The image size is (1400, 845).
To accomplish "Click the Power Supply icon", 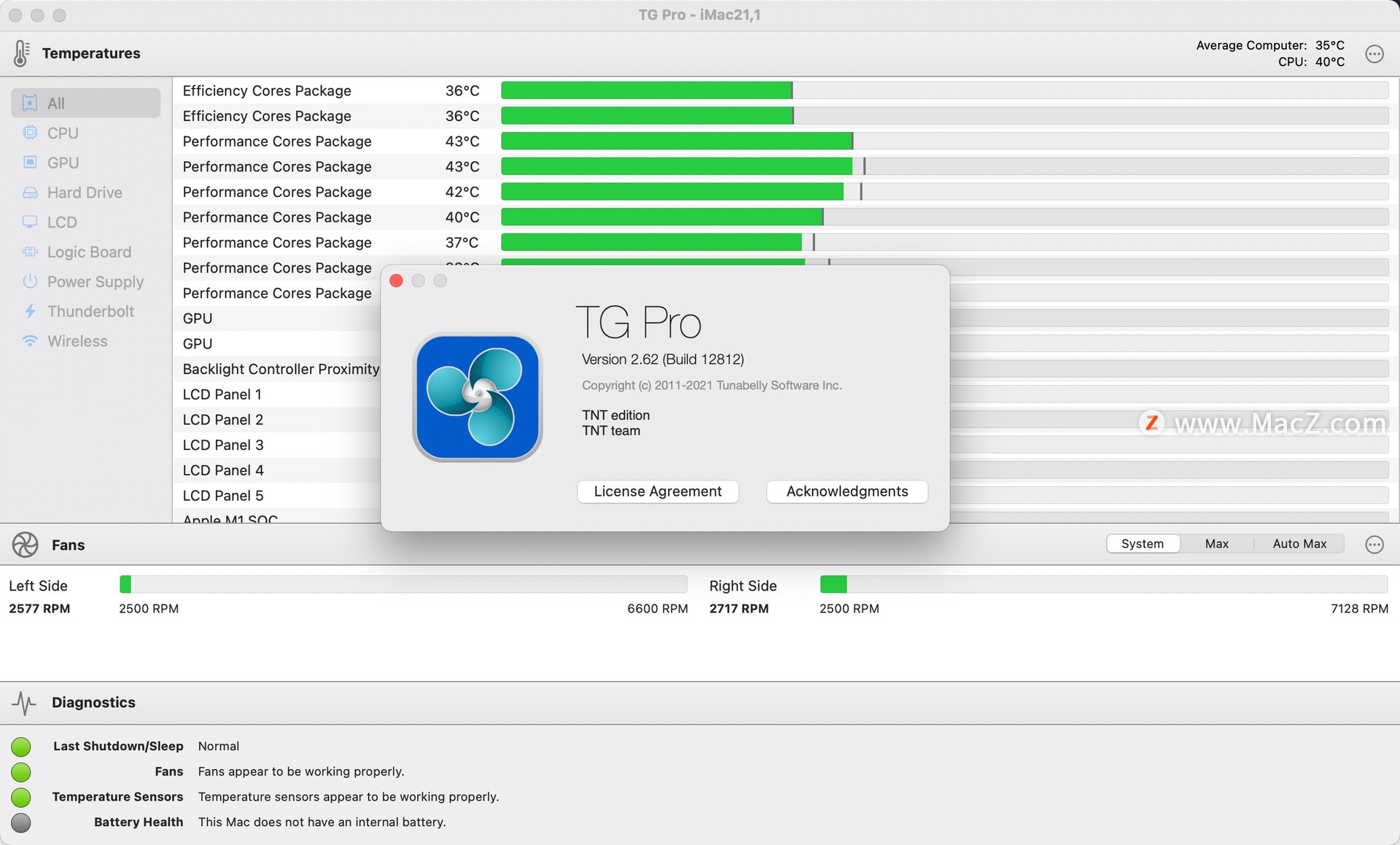I will (30, 281).
